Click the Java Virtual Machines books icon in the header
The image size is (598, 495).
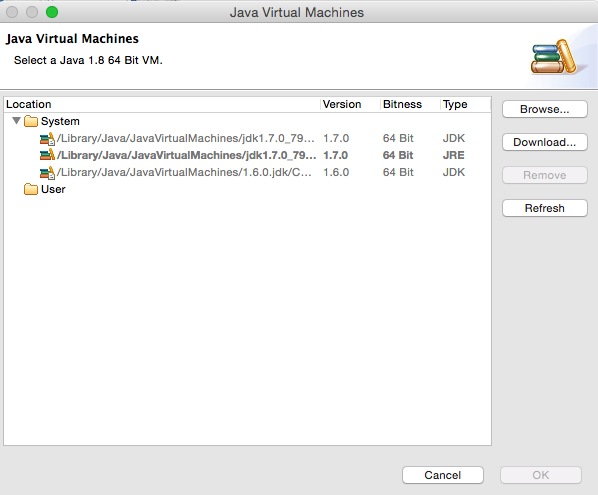click(553, 57)
